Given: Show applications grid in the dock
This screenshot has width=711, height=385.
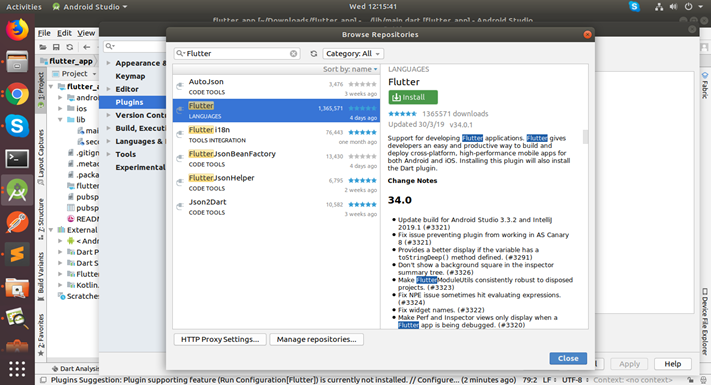Looking at the screenshot, I should pyautogui.click(x=17, y=369).
